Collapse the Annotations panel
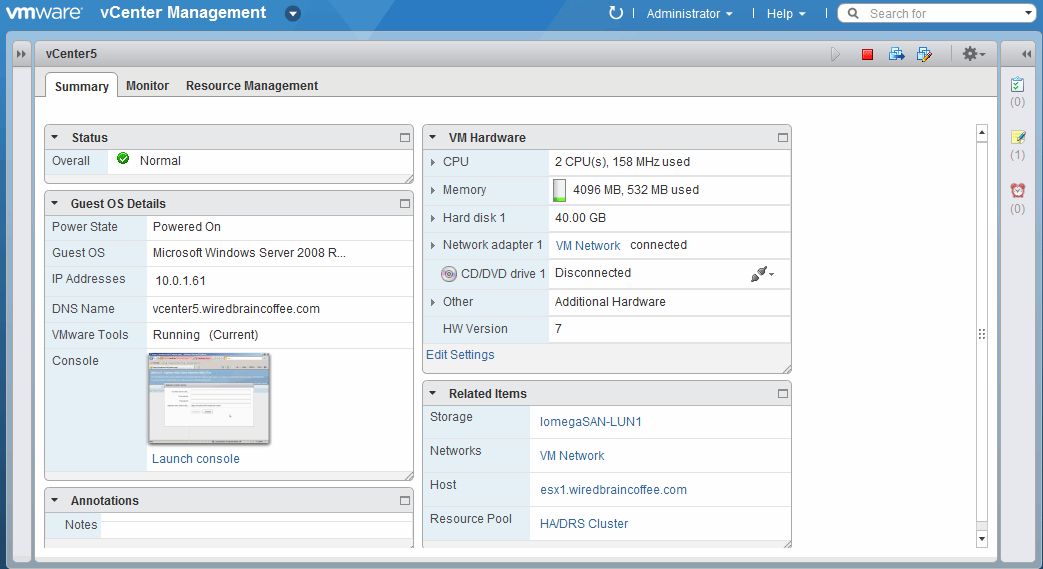This screenshot has width=1043, height=569. click(55, 500)
